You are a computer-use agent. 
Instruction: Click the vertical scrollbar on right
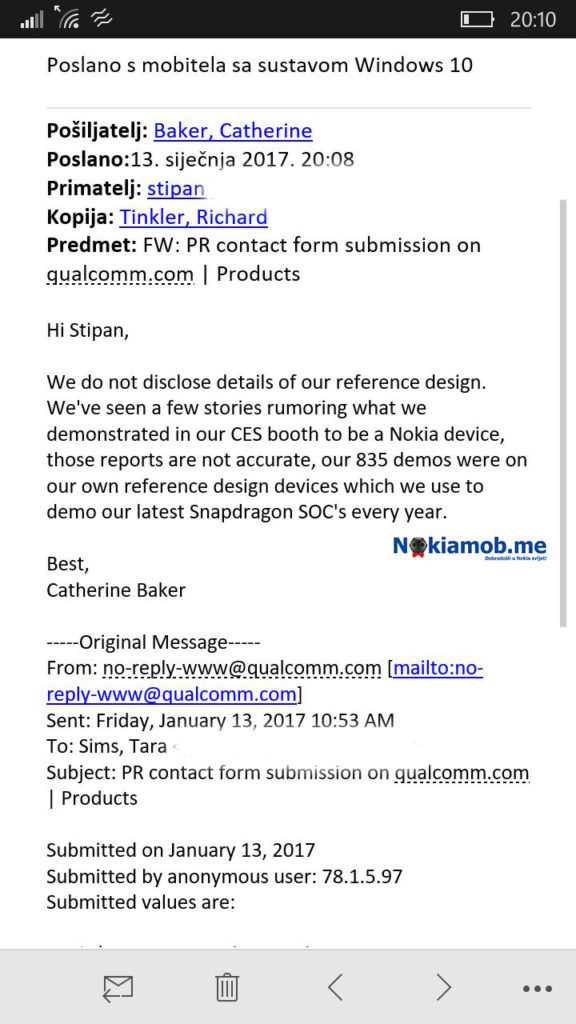click(x=564, y=413)
